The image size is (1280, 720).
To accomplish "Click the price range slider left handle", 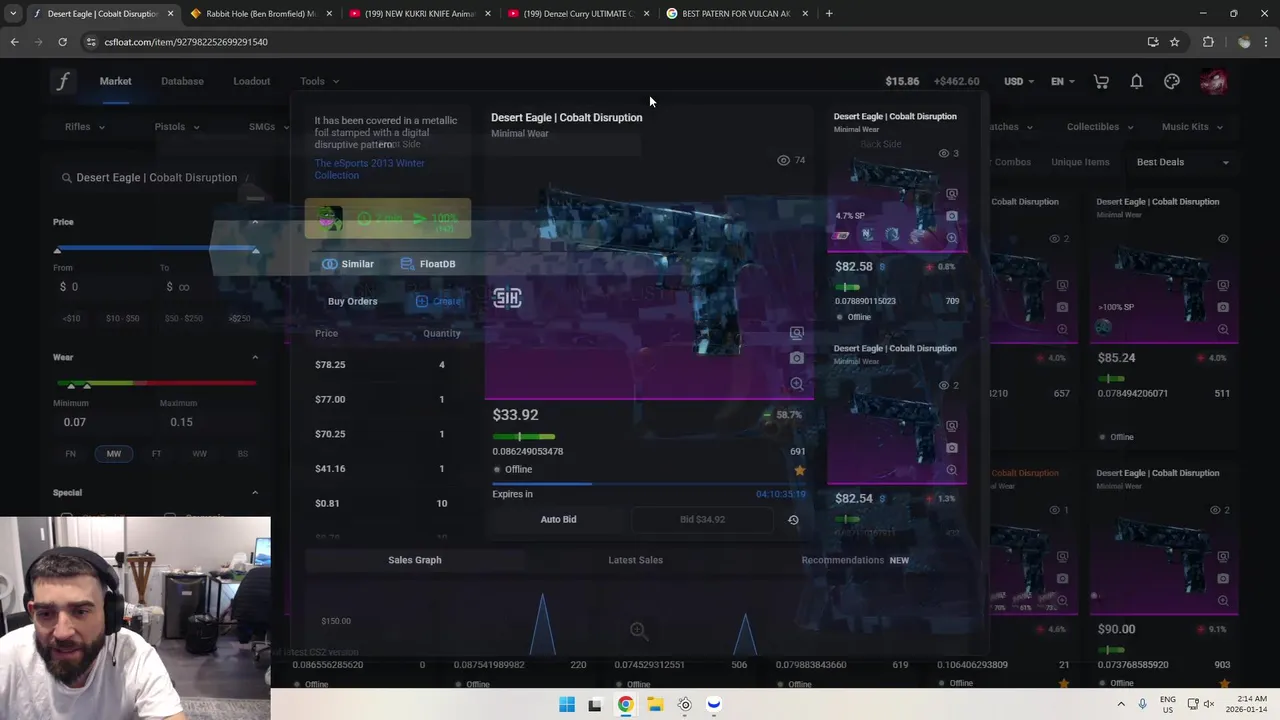I will [58, 249].
